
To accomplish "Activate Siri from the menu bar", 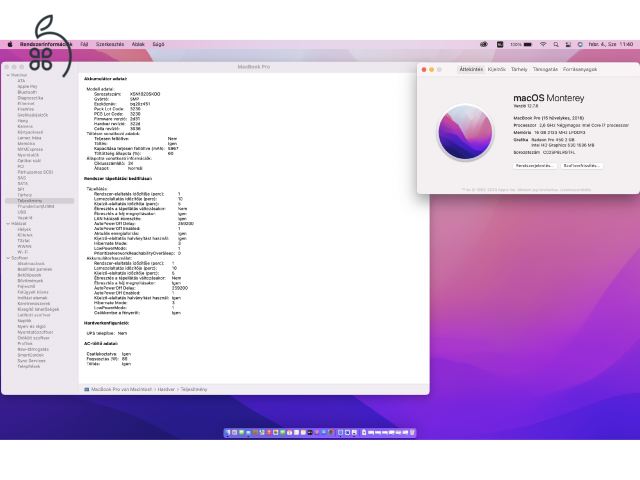I will pyautogui.click(x=580, y=44).
